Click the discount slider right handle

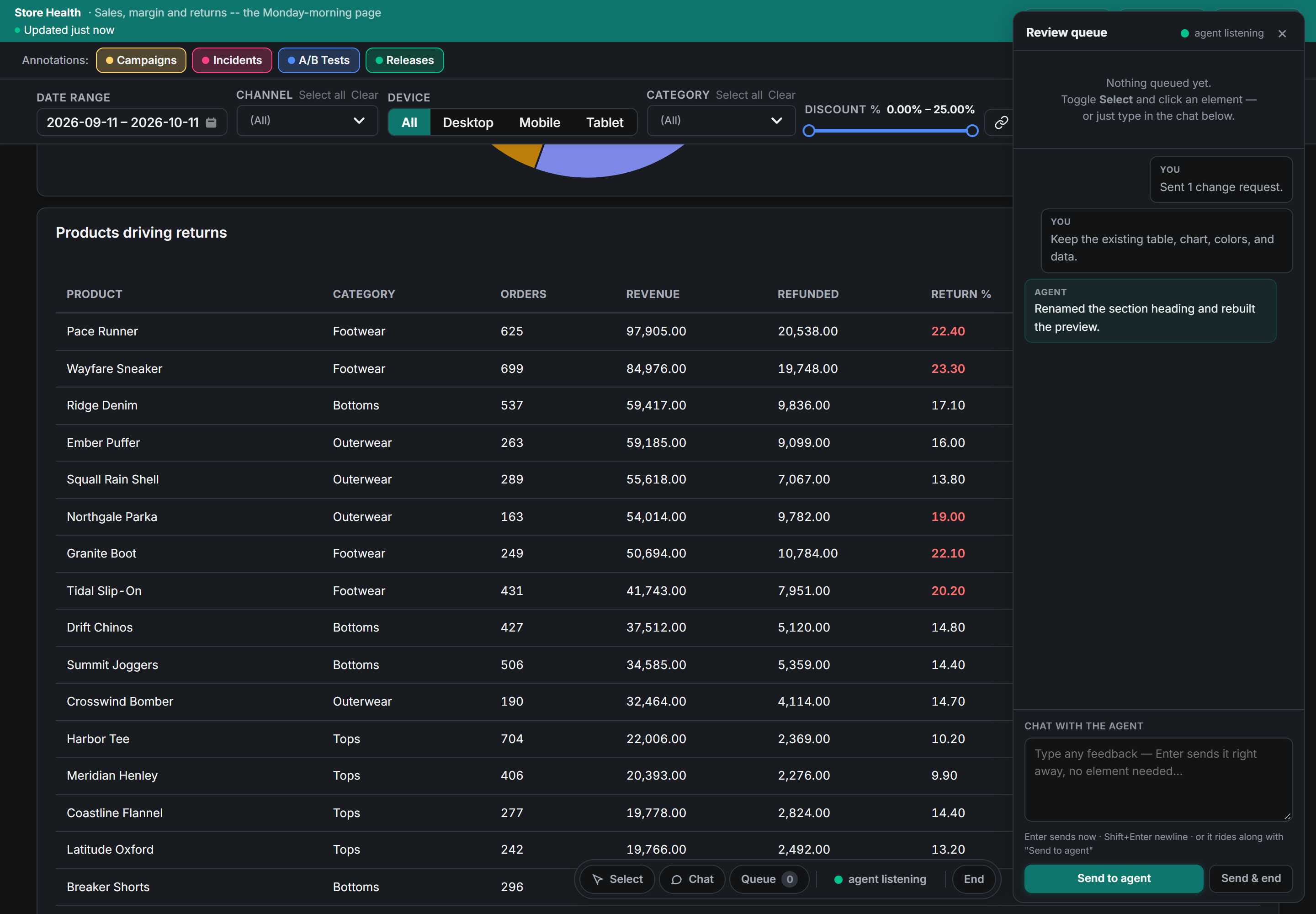(972, 131)
